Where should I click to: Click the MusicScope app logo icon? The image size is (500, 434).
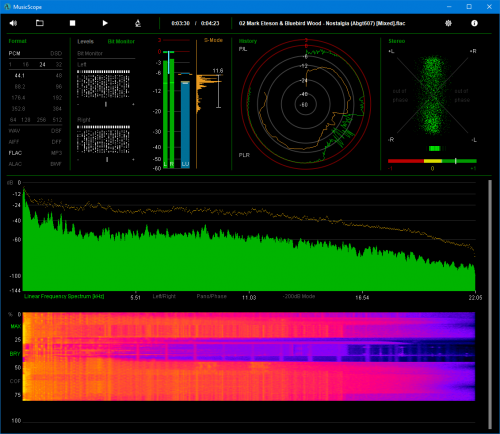coord(7,7)
